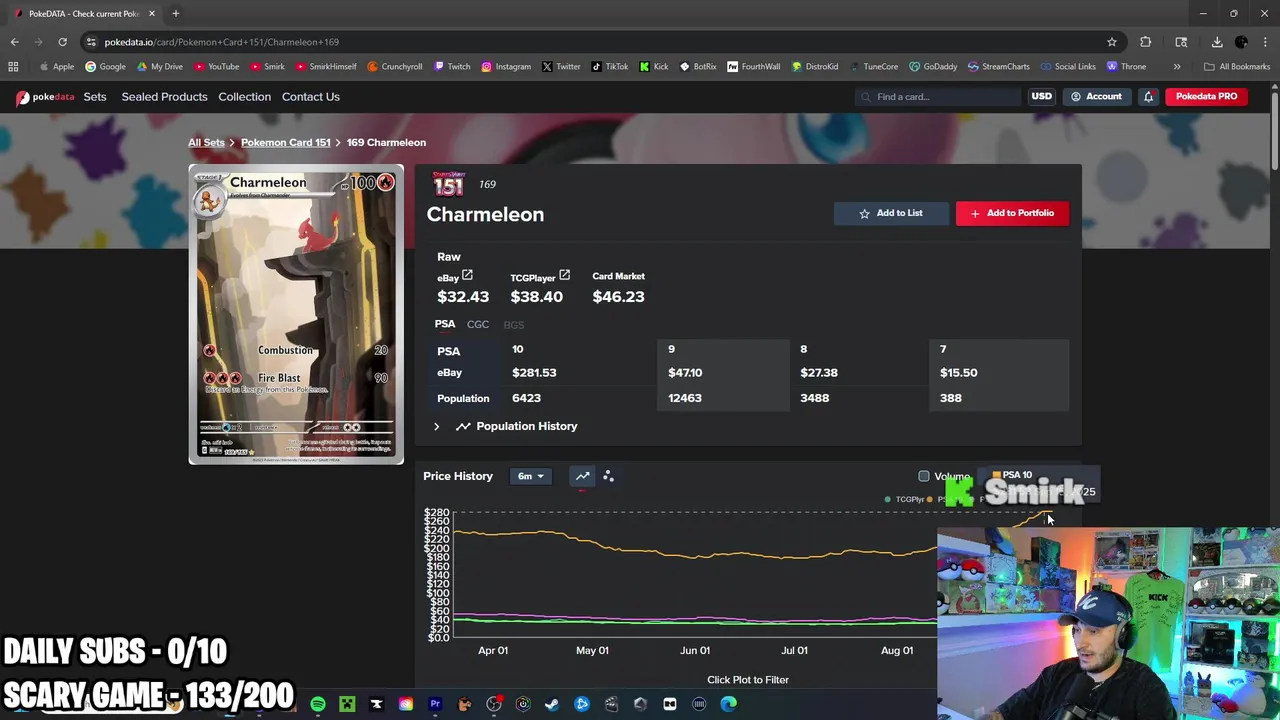Viewport: 1280px width, 720px height.
Task: Open Steam from the taskbar
Action: [x=552, y=704]
